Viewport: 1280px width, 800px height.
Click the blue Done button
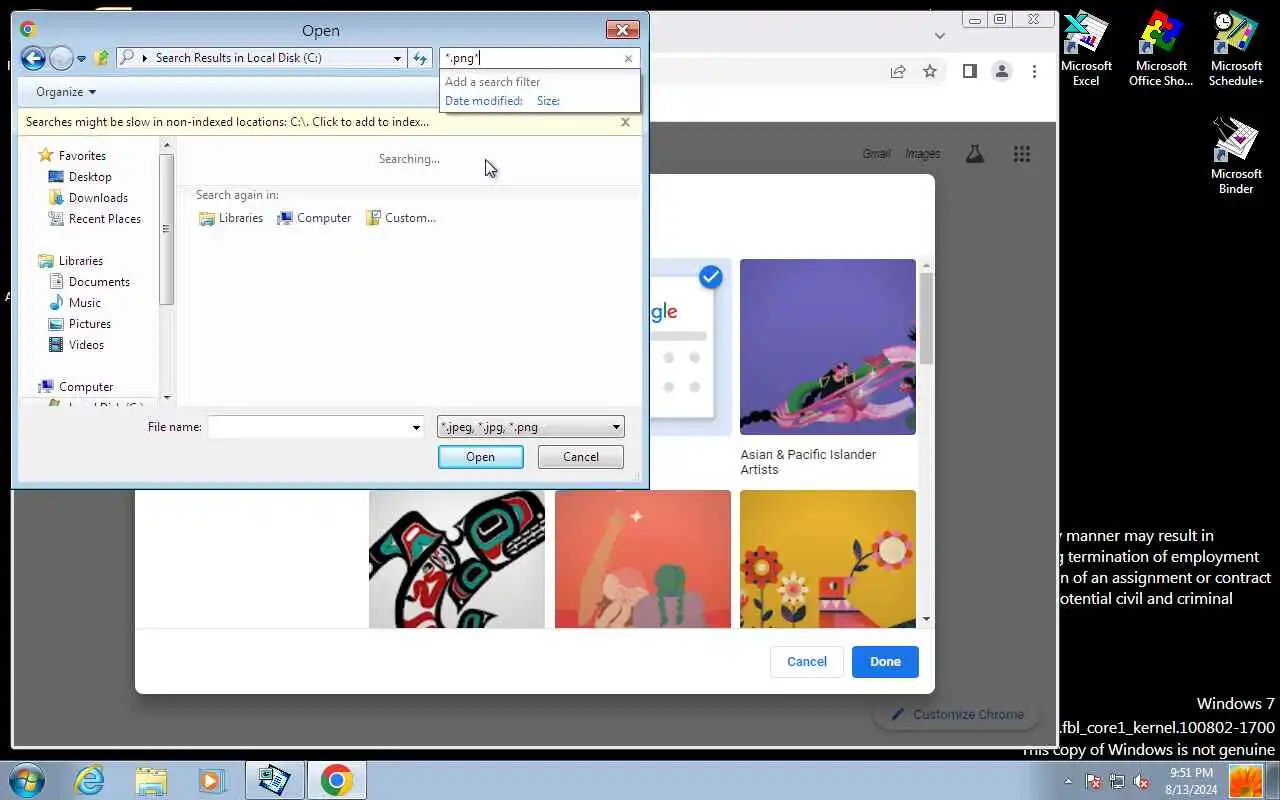click(x=885, y=662)
